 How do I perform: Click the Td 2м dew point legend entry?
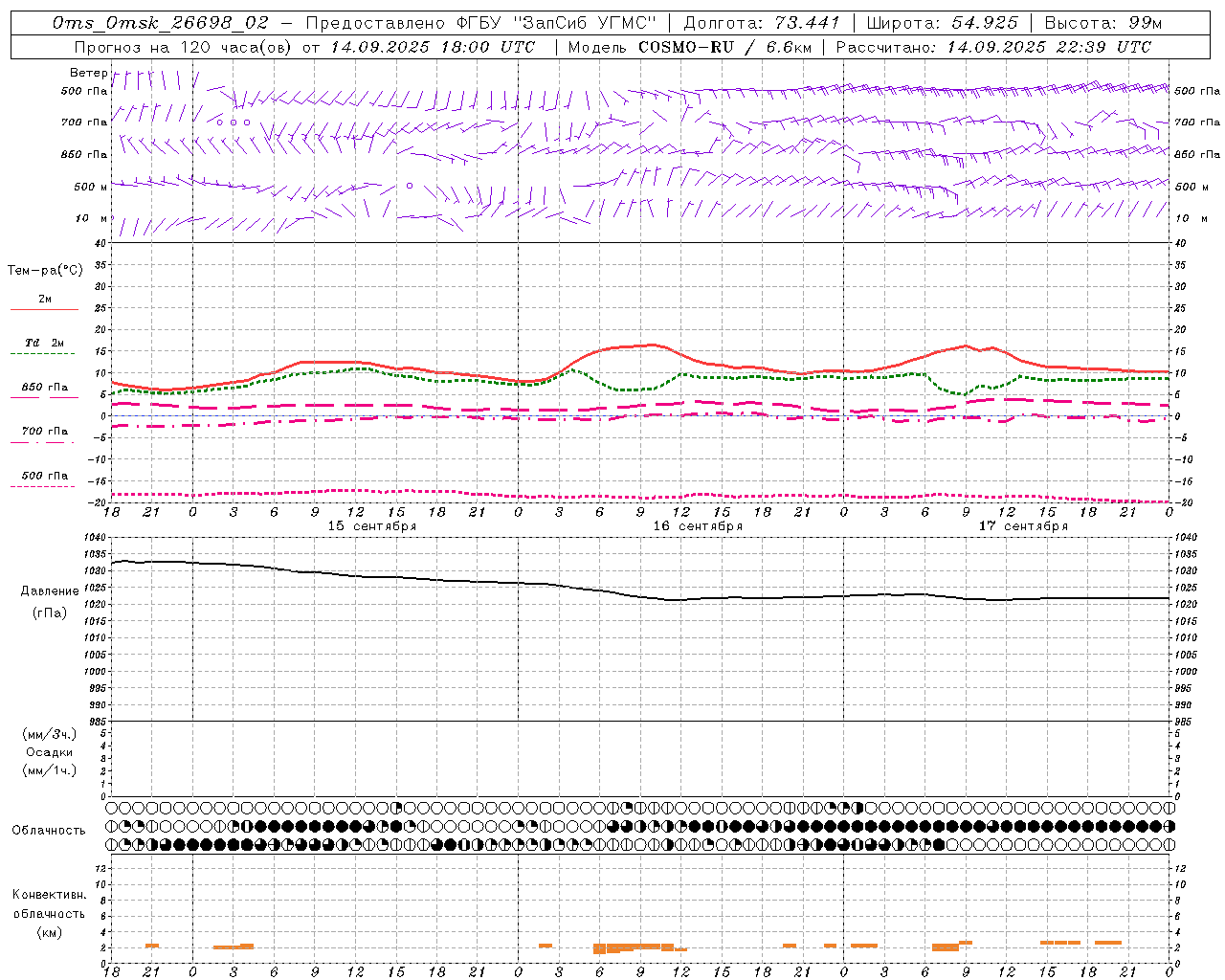click(x=44, y=343)
